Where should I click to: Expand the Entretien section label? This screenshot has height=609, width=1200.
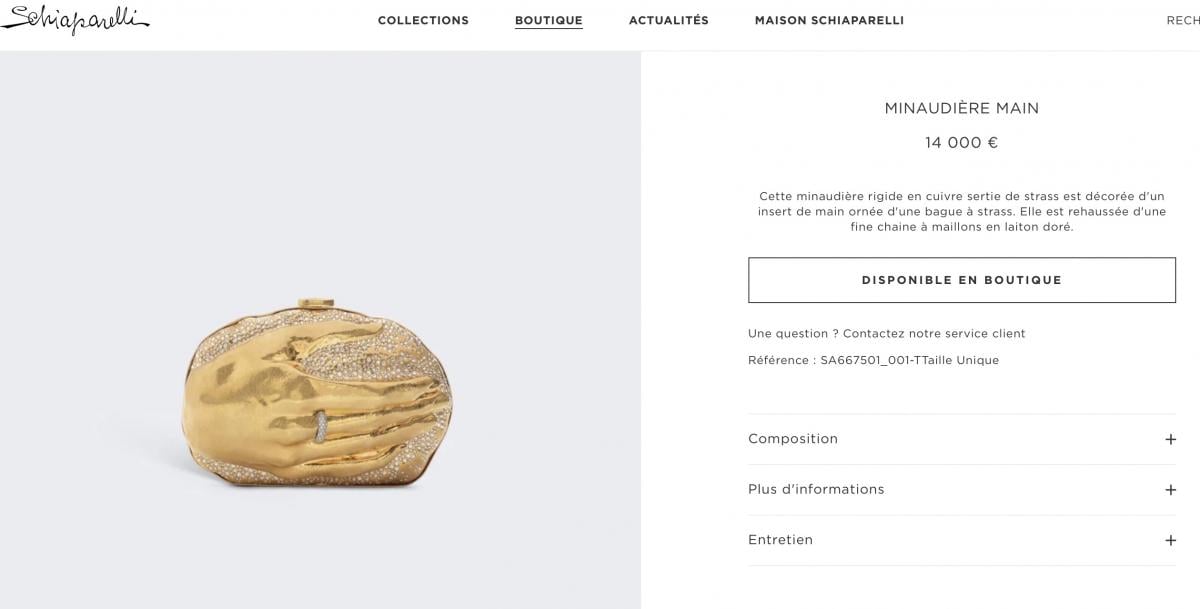tap(780, 540)
